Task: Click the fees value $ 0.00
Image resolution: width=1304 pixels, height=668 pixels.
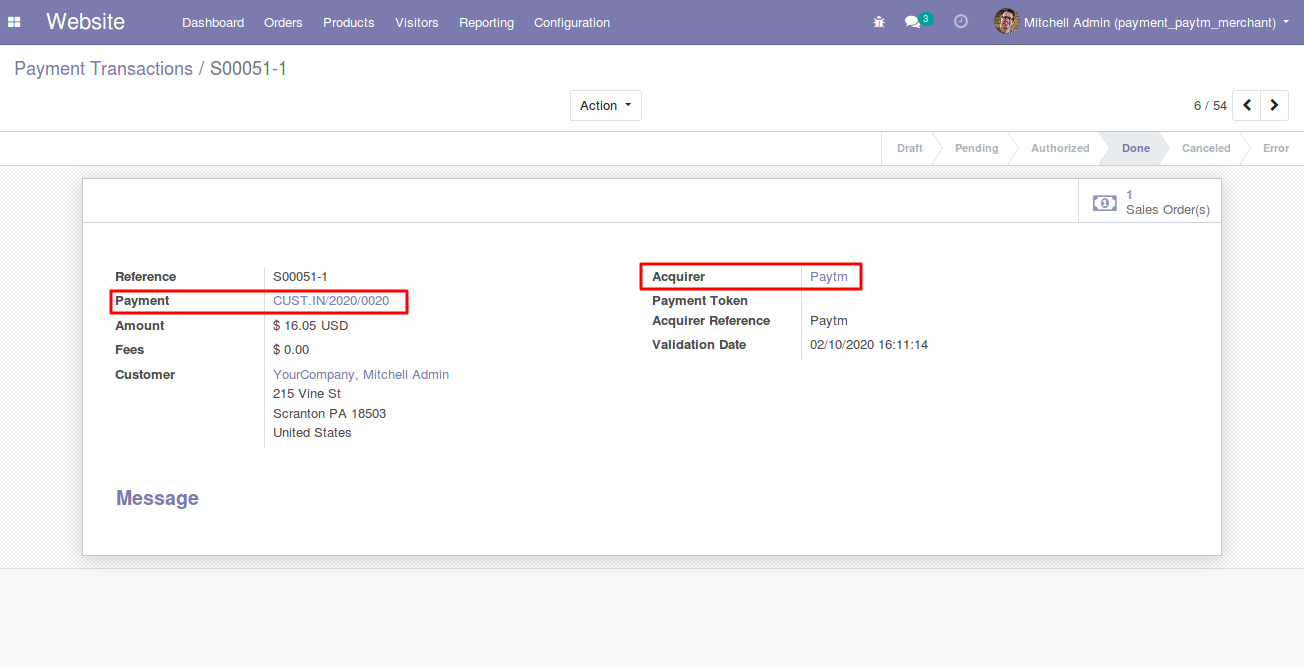Action: coord(291,350)
